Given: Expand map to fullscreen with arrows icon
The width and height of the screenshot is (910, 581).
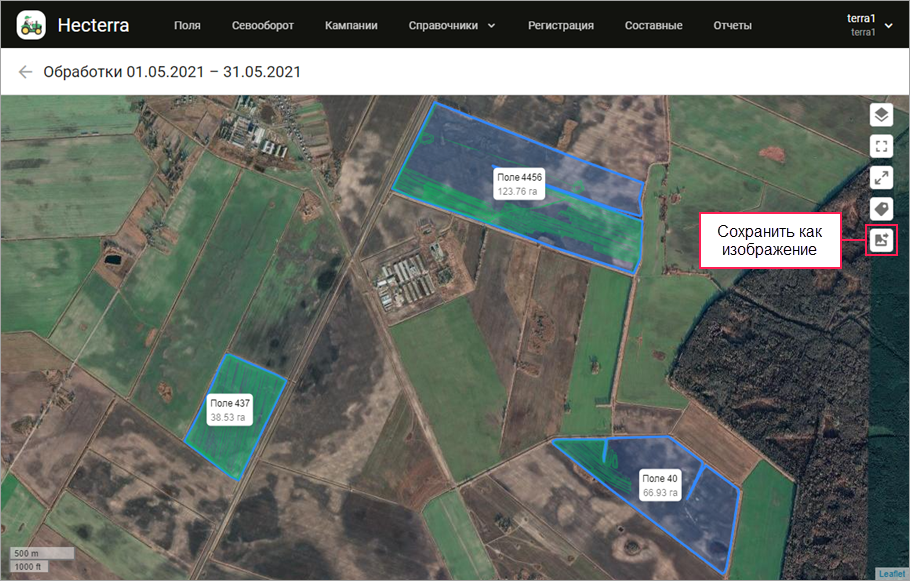Looking at the screenshot, I should 881,178.
